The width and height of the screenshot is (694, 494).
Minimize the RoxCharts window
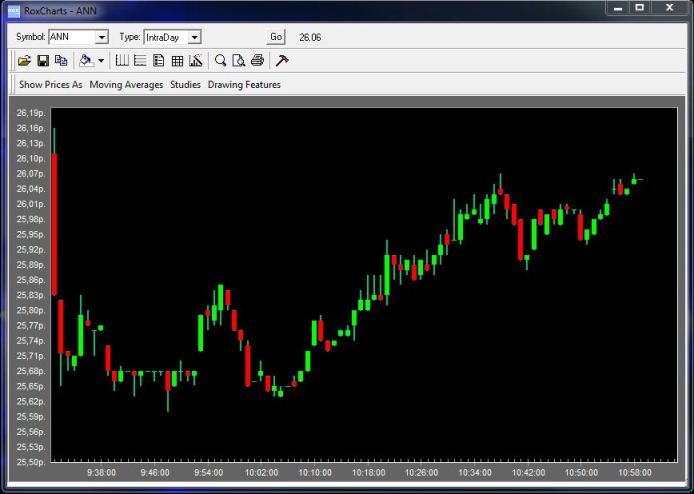tap(618, 8)
